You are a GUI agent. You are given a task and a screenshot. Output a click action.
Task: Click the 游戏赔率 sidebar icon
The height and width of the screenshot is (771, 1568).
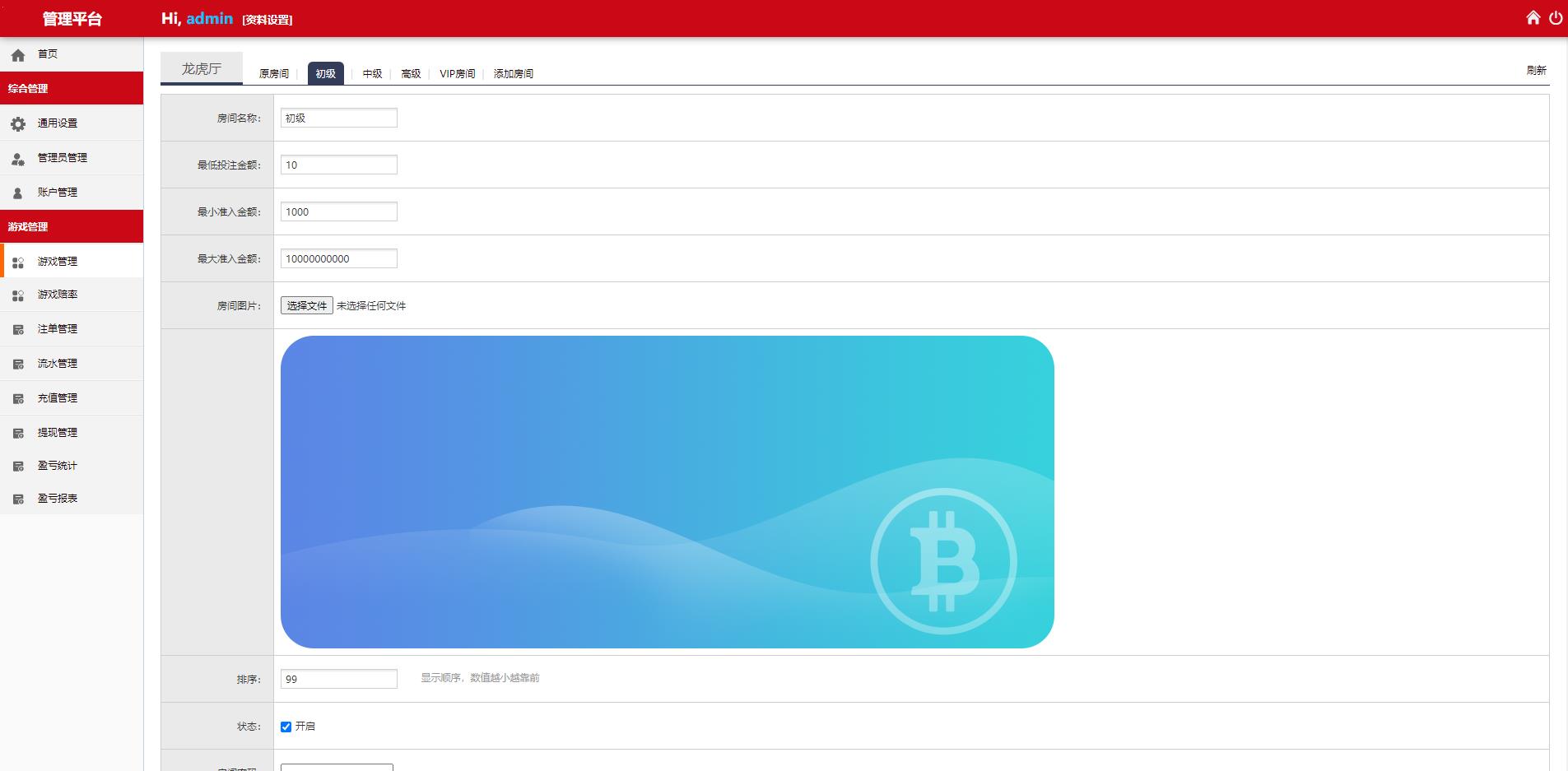point(18,295)
